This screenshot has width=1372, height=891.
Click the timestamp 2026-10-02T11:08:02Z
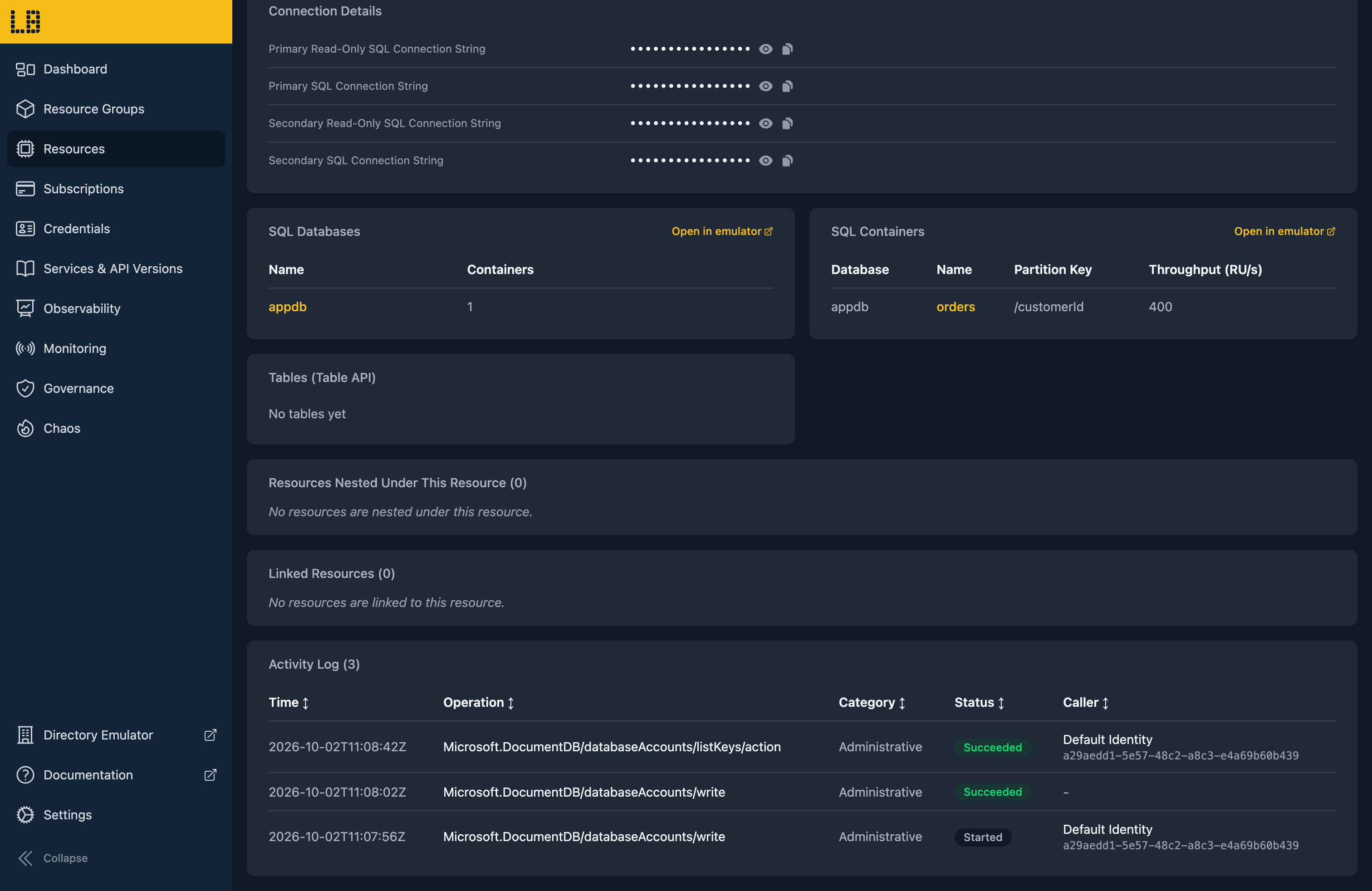(337, 792)
